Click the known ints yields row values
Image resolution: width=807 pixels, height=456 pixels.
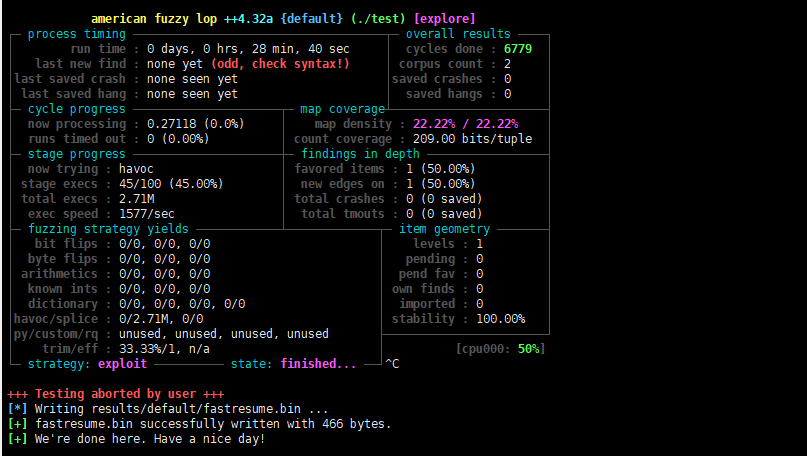[x=165, y=289]
